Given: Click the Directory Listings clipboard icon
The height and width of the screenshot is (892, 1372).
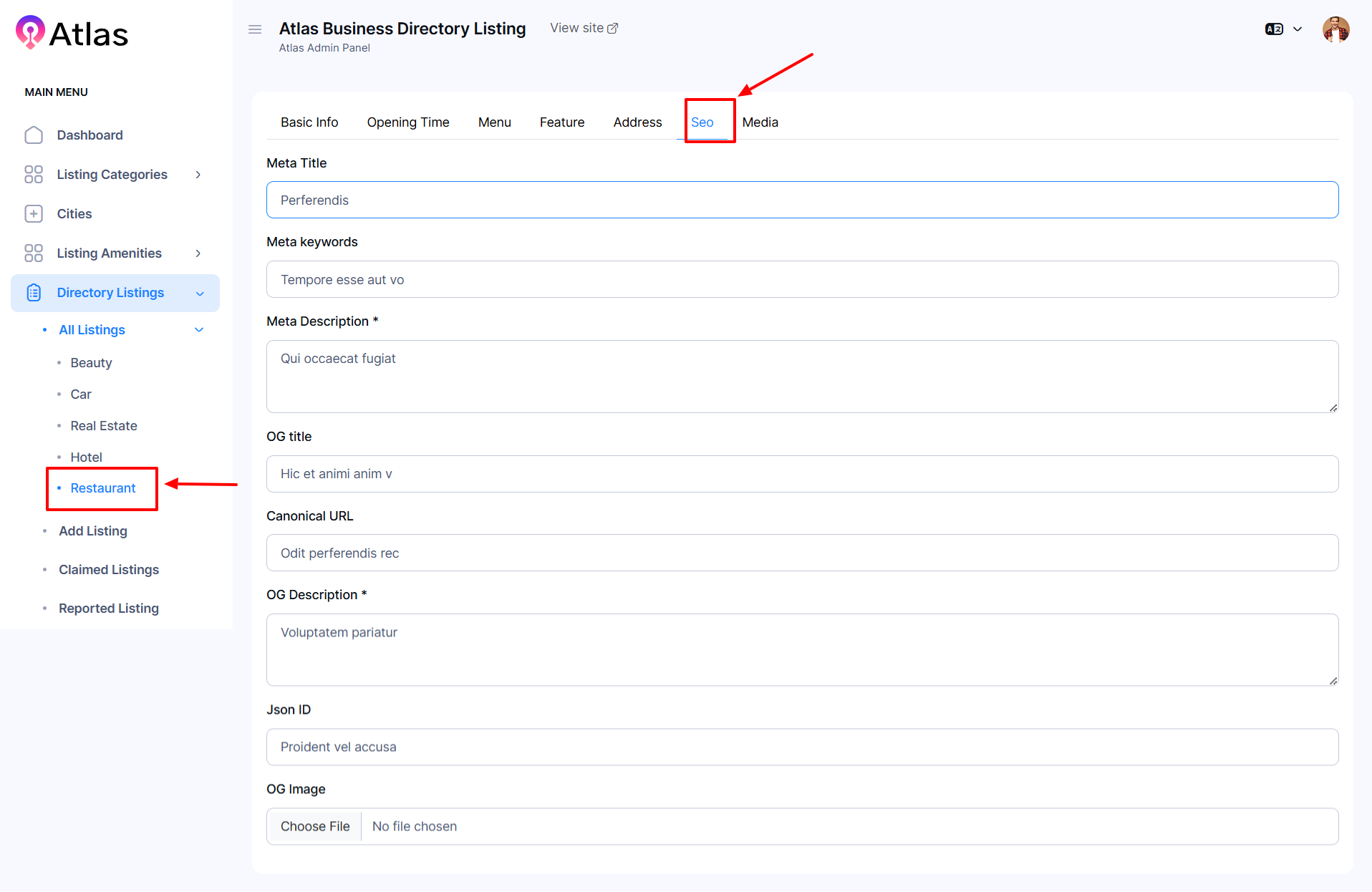Looking at the screenshot, I should tap(34, 293).
